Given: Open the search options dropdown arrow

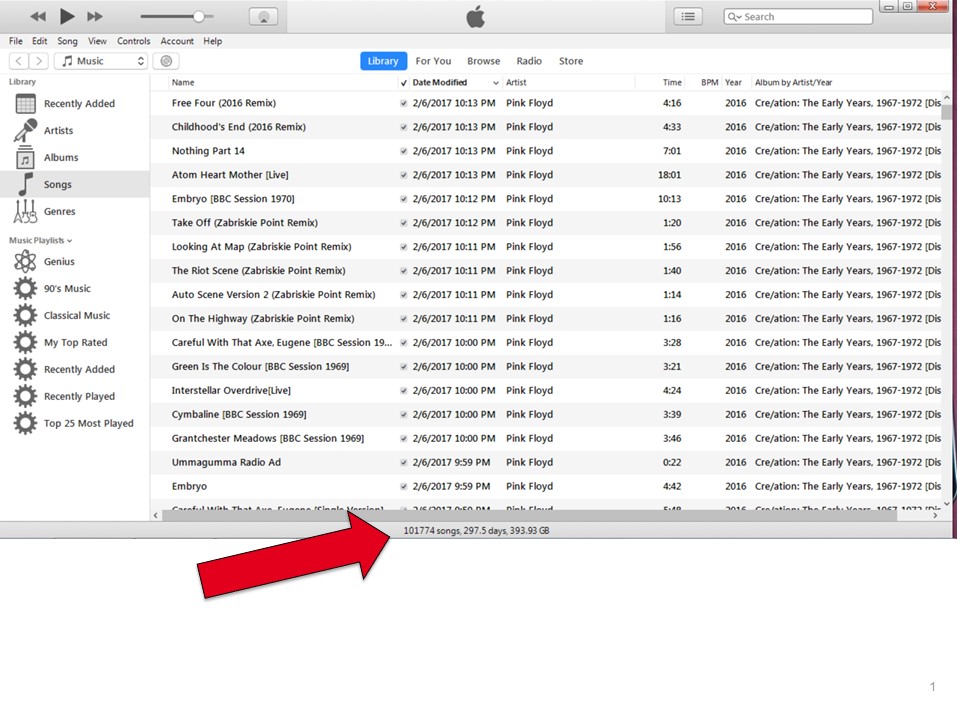Looking at the screenshot, I should (738, 18).
